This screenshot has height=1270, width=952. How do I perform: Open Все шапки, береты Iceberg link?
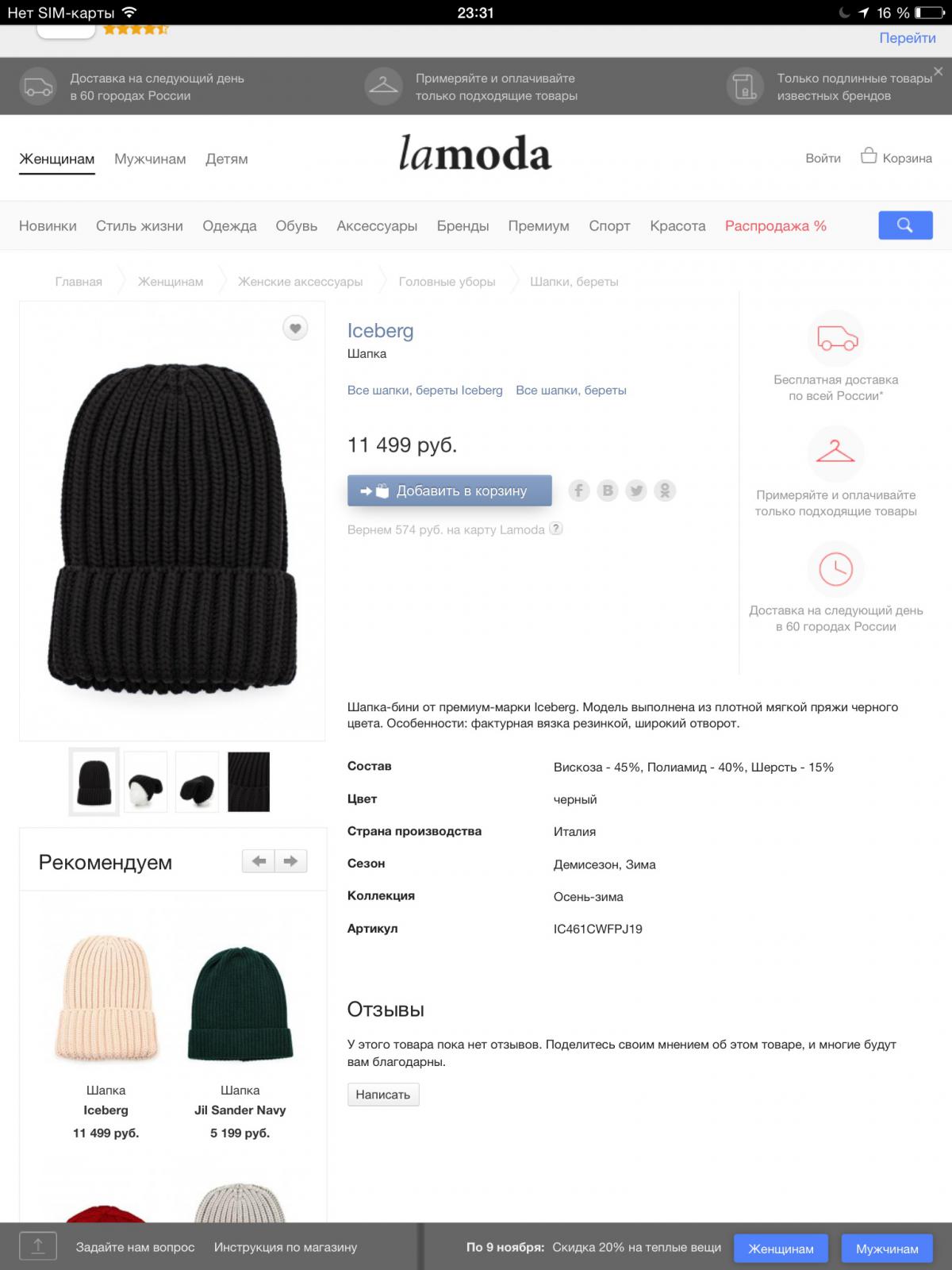pyautogui.click(x=425, y=391)
